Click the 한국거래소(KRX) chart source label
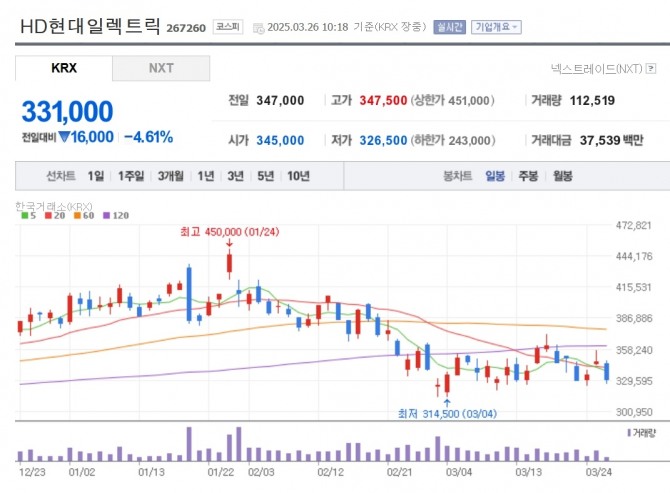 click(x=54, y=206)
